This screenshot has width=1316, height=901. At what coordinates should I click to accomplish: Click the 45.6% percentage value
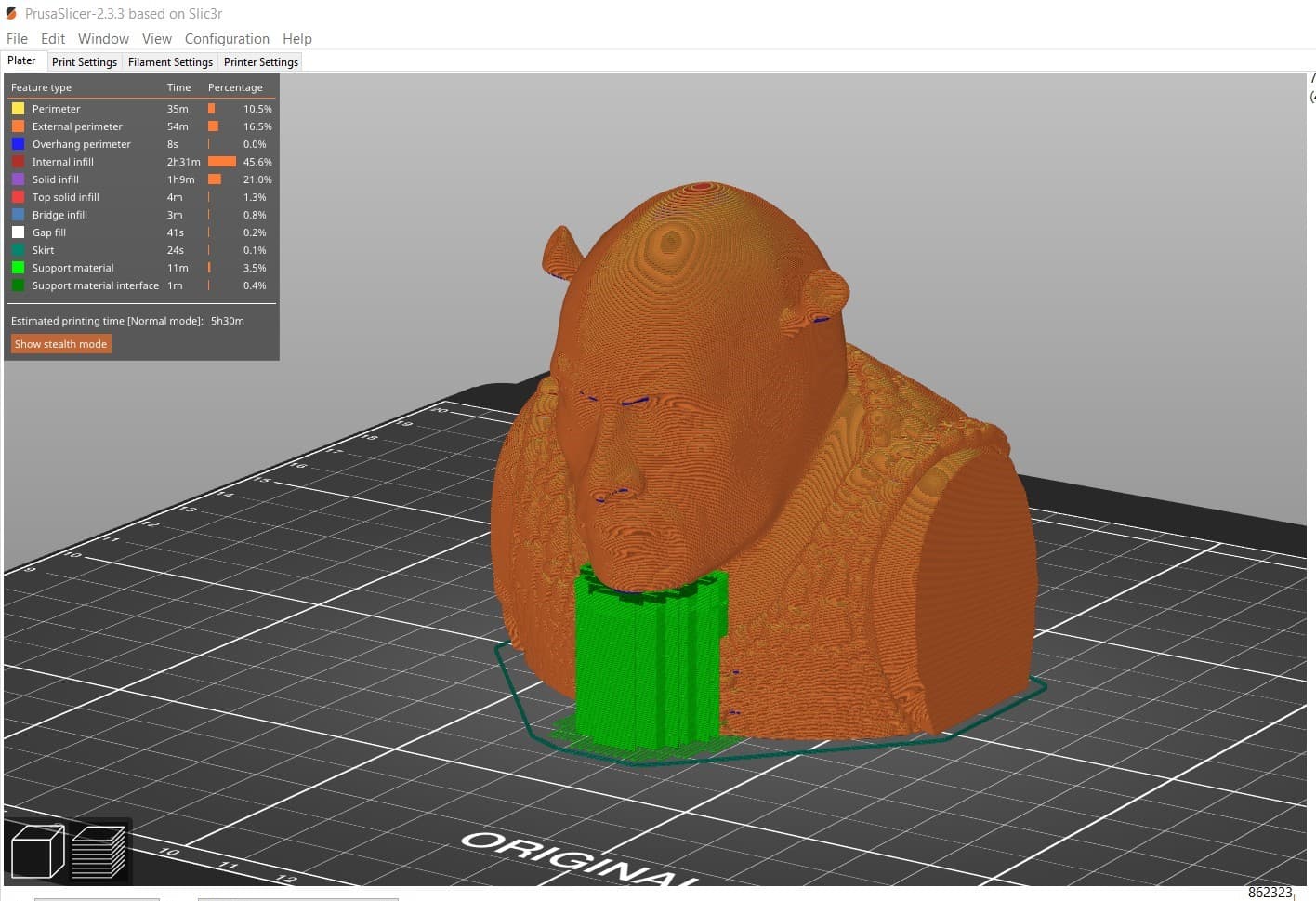coord(257,162)
